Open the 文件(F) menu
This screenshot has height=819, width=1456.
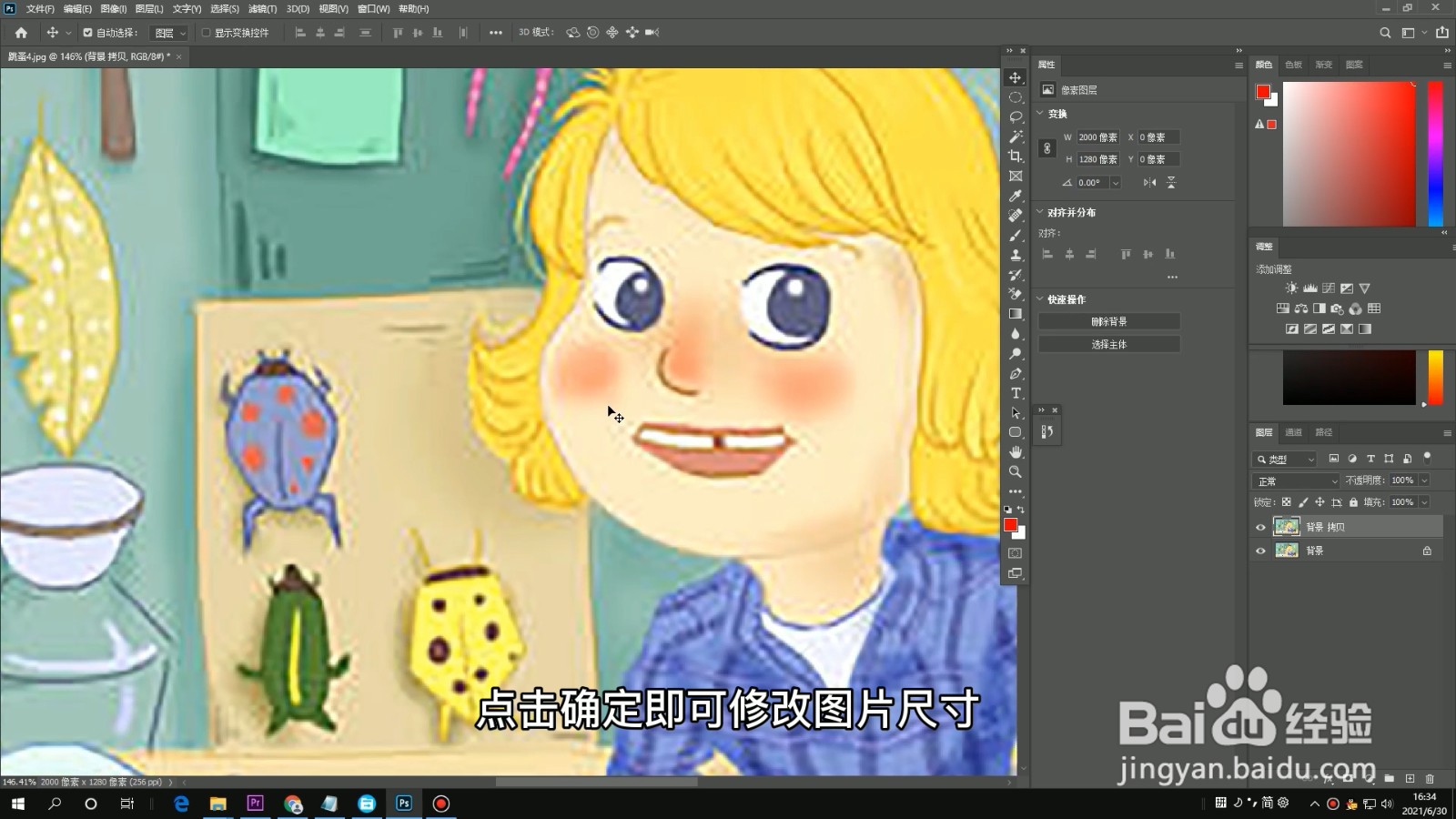click(x=40, y=9)
